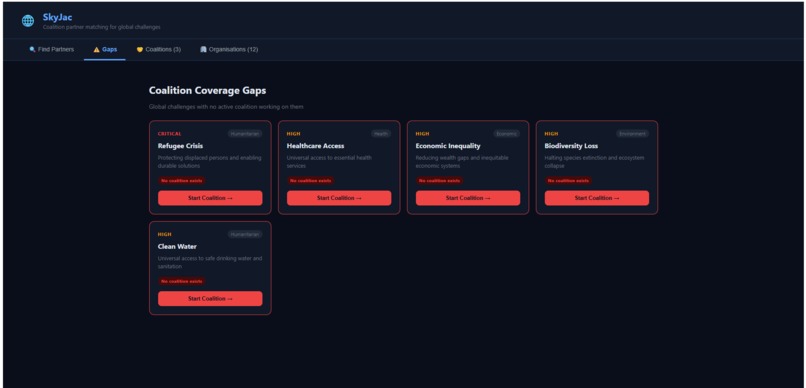Click the 'Global challenges with no active coalition' subtitle

pyautogui.click(x=226, y=107)
